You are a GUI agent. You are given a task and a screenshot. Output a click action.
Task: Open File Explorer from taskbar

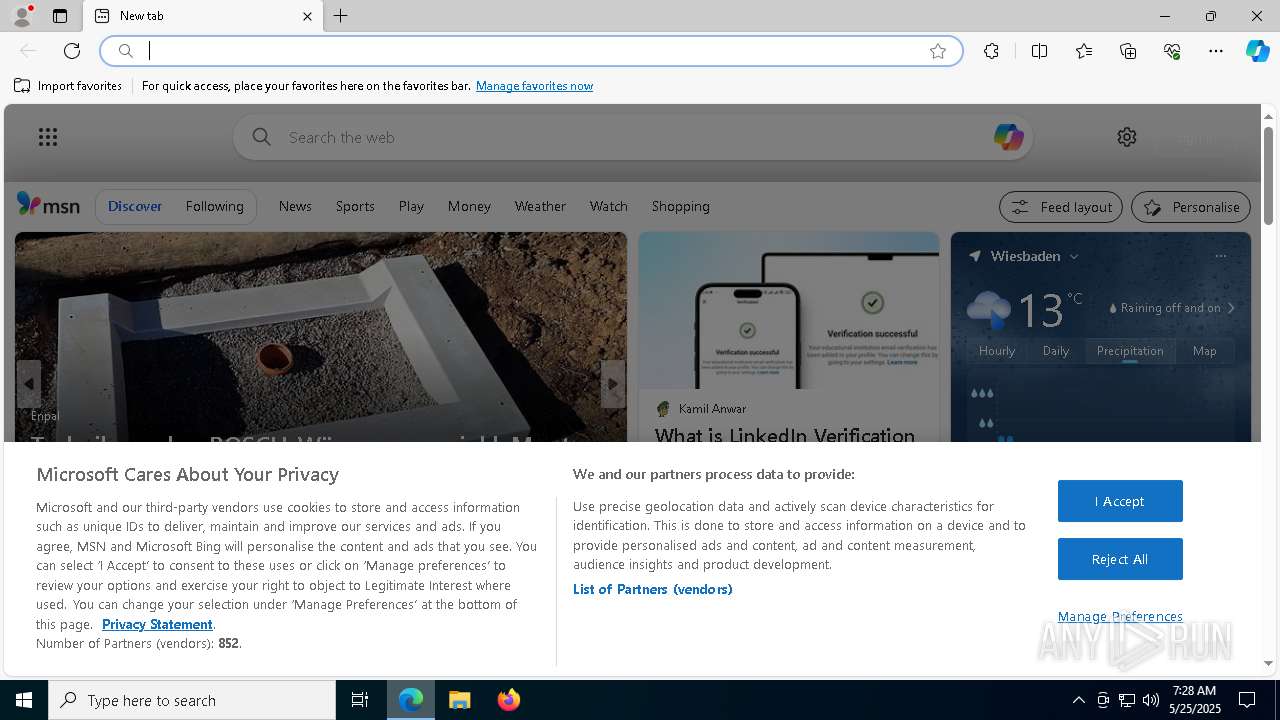coord(459,700)
